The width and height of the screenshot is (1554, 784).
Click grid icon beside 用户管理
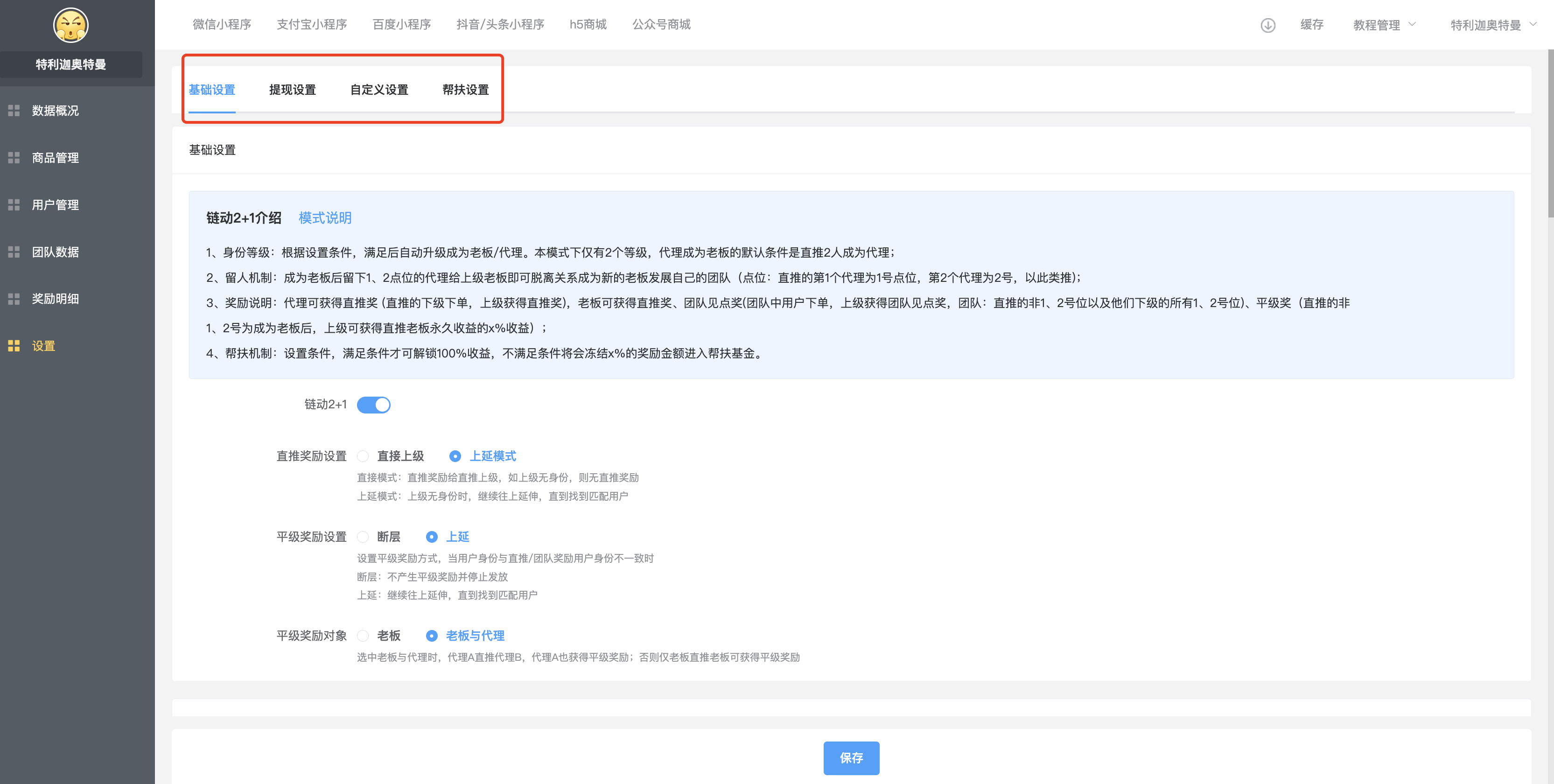[x=14, y=205]
